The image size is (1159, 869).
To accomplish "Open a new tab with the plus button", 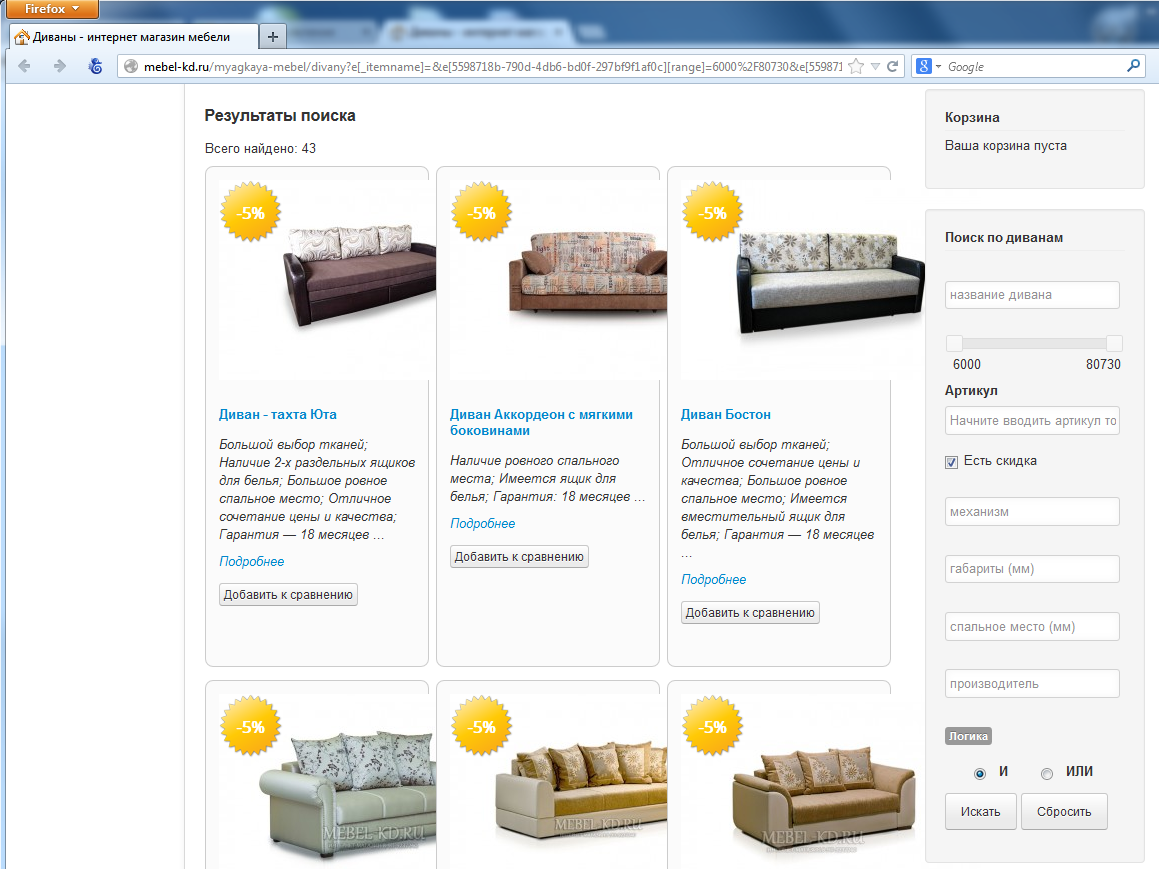I will tap(273, 36).
